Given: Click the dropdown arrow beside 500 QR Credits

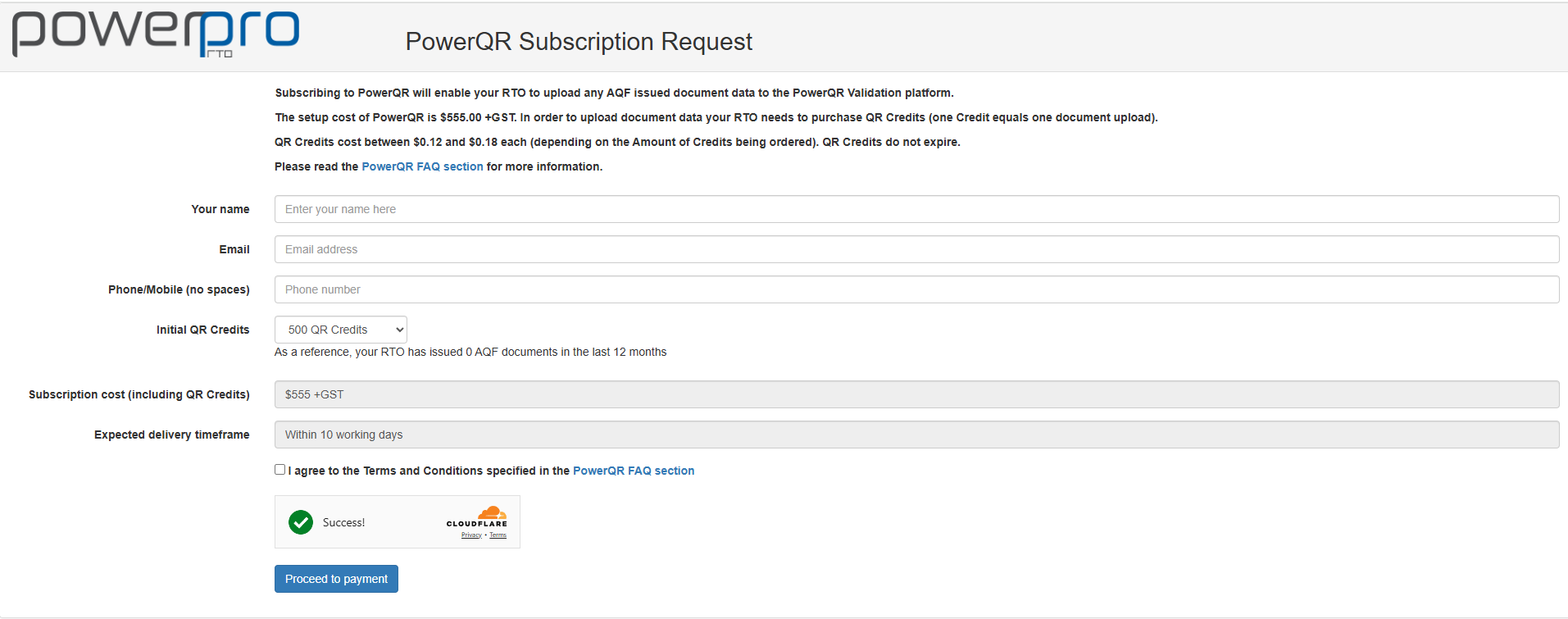Looking at the screenshot, I should click(399, 330).
